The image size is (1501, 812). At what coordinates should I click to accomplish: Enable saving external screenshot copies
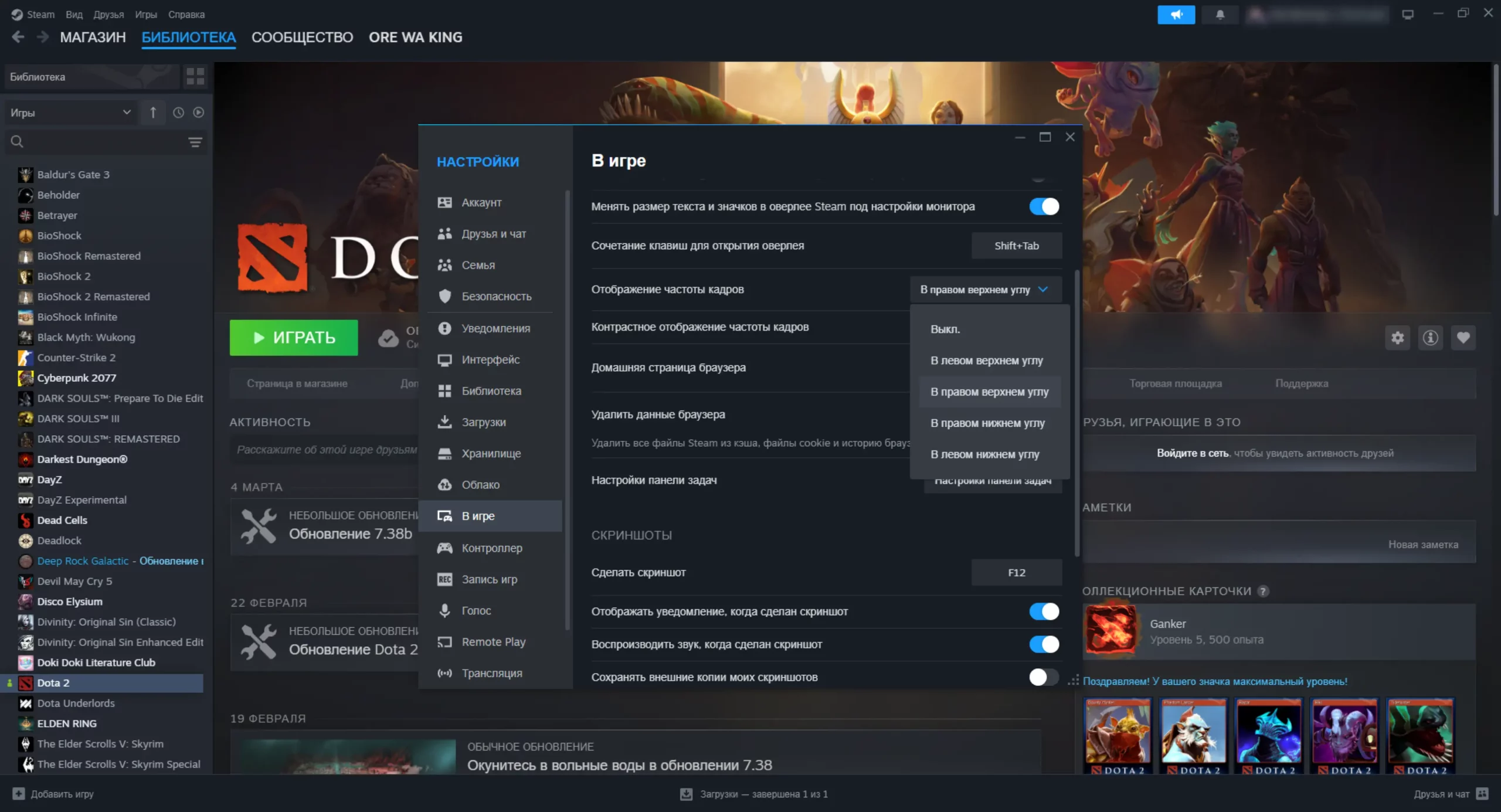1044,677
